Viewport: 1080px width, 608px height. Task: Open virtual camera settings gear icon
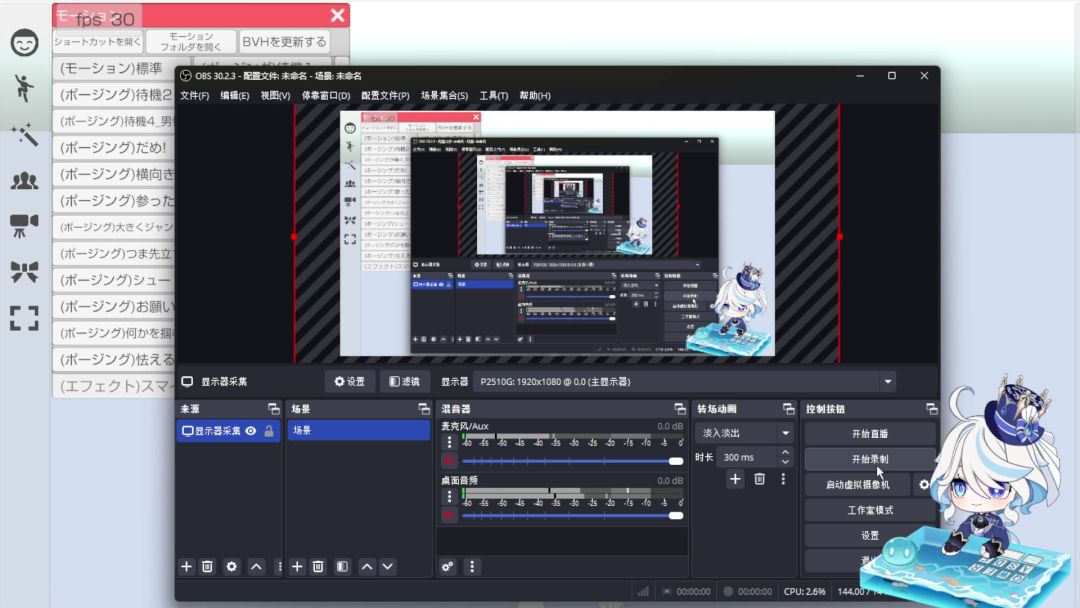coord(924,485)
